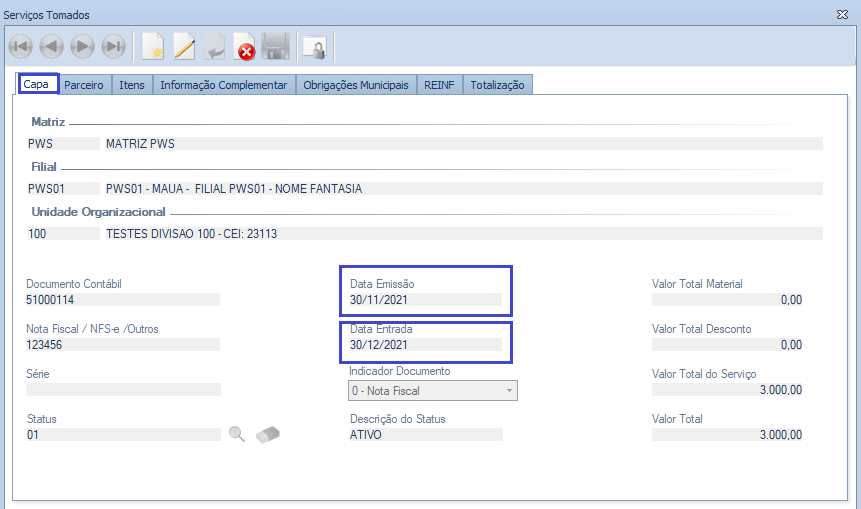861x509 pixels.
Task: Click the text MATRIZ PWS
Action: click(140, 143)
